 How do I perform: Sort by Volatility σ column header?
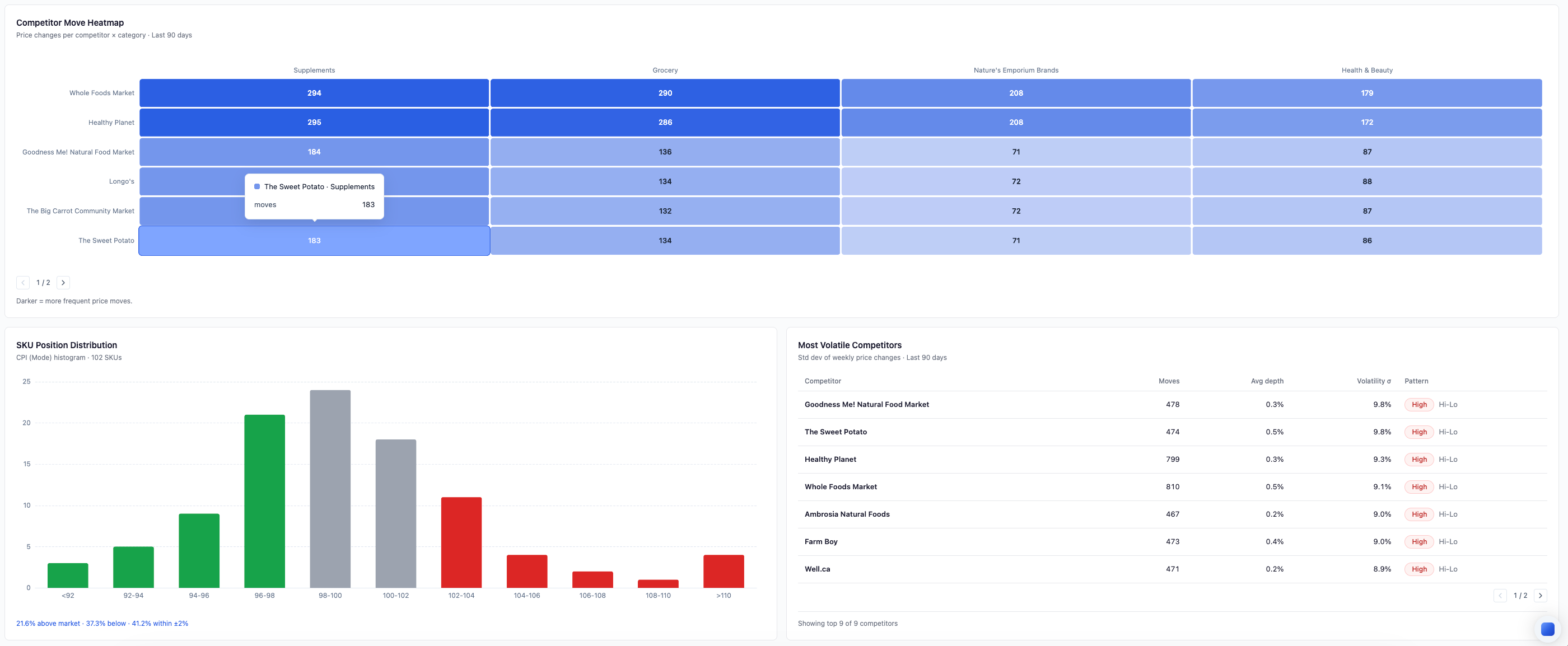tap(1373, 381)
